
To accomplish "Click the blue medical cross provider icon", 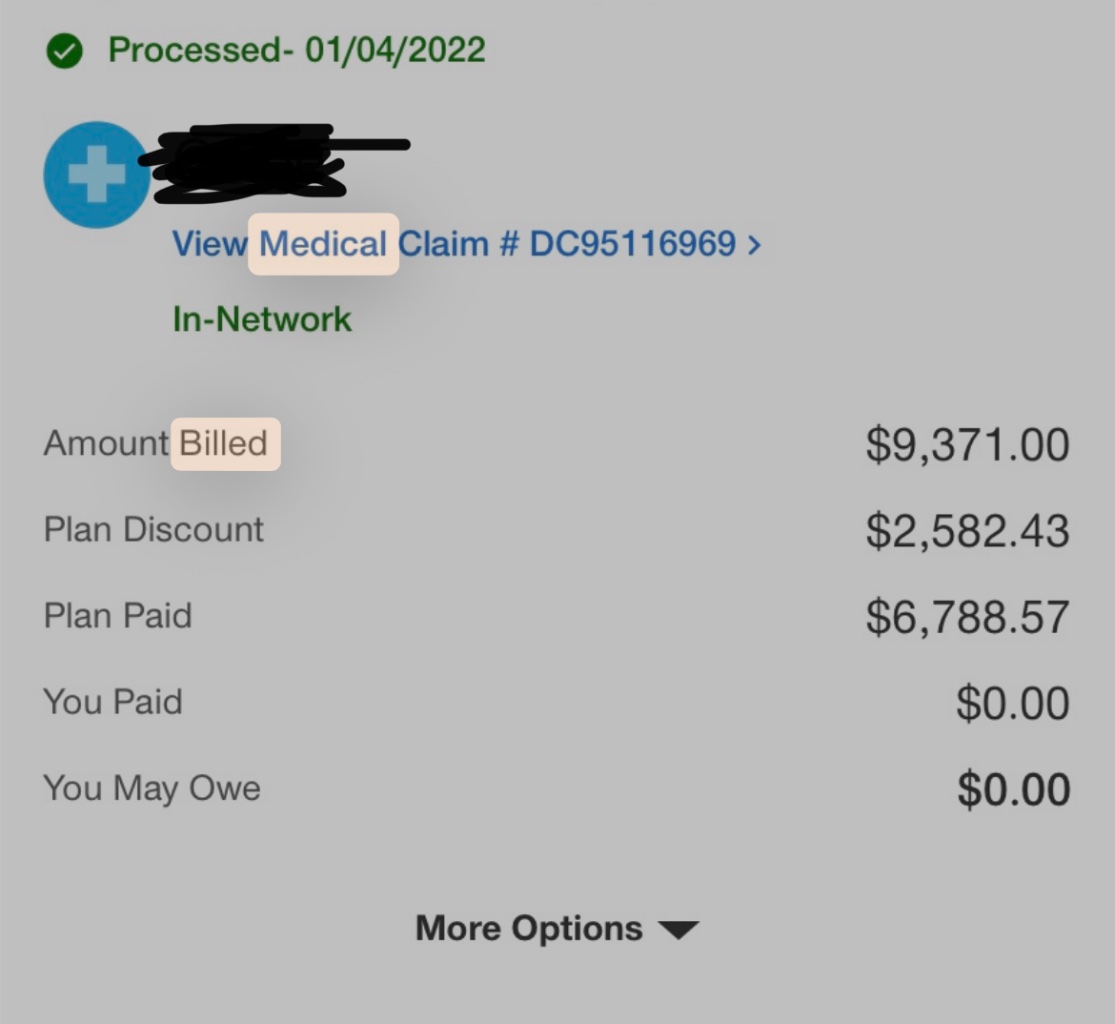I will (x=97, y=175).
